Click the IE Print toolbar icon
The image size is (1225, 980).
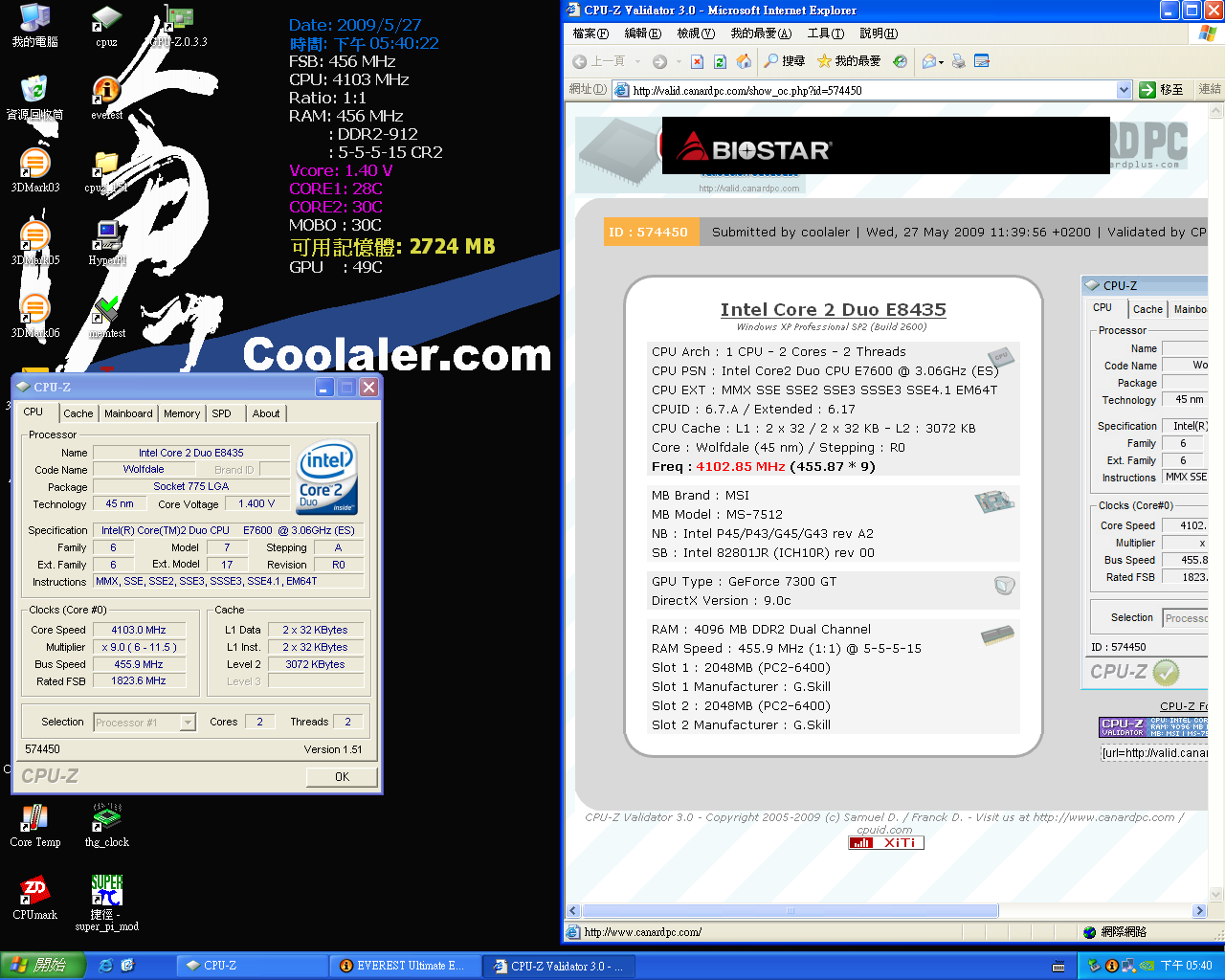tap(959, 61)
